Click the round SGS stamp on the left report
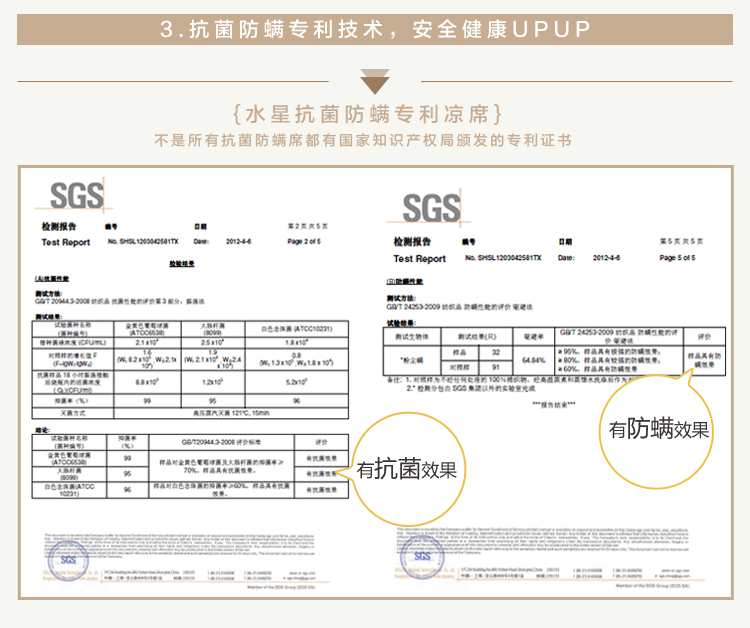This screenshot has width=750, height=628. 67,560
